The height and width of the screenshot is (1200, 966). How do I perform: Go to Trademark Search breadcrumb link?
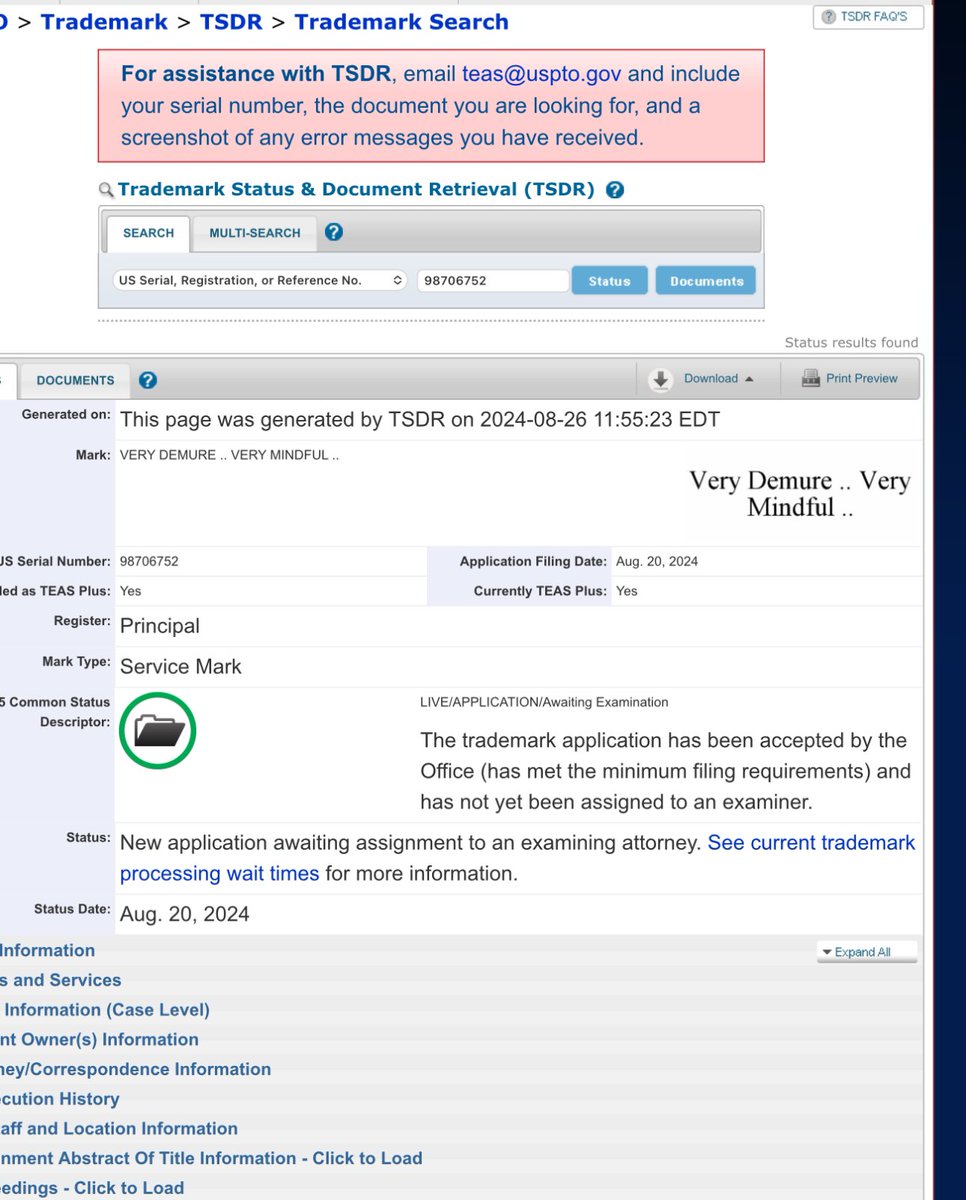pyautogui.click(x=401, y=22)
